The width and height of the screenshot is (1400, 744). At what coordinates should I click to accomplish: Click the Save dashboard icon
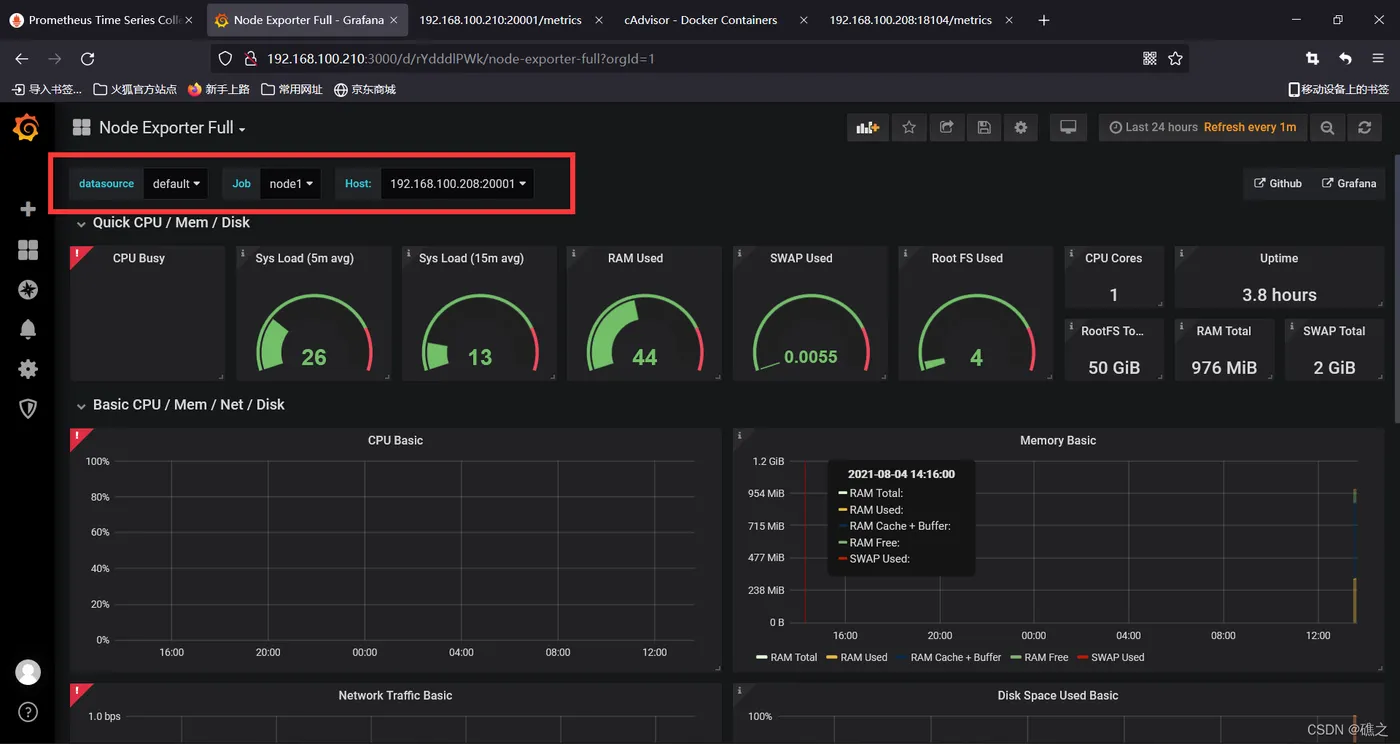pyautogui.click(x=984, y=128)
